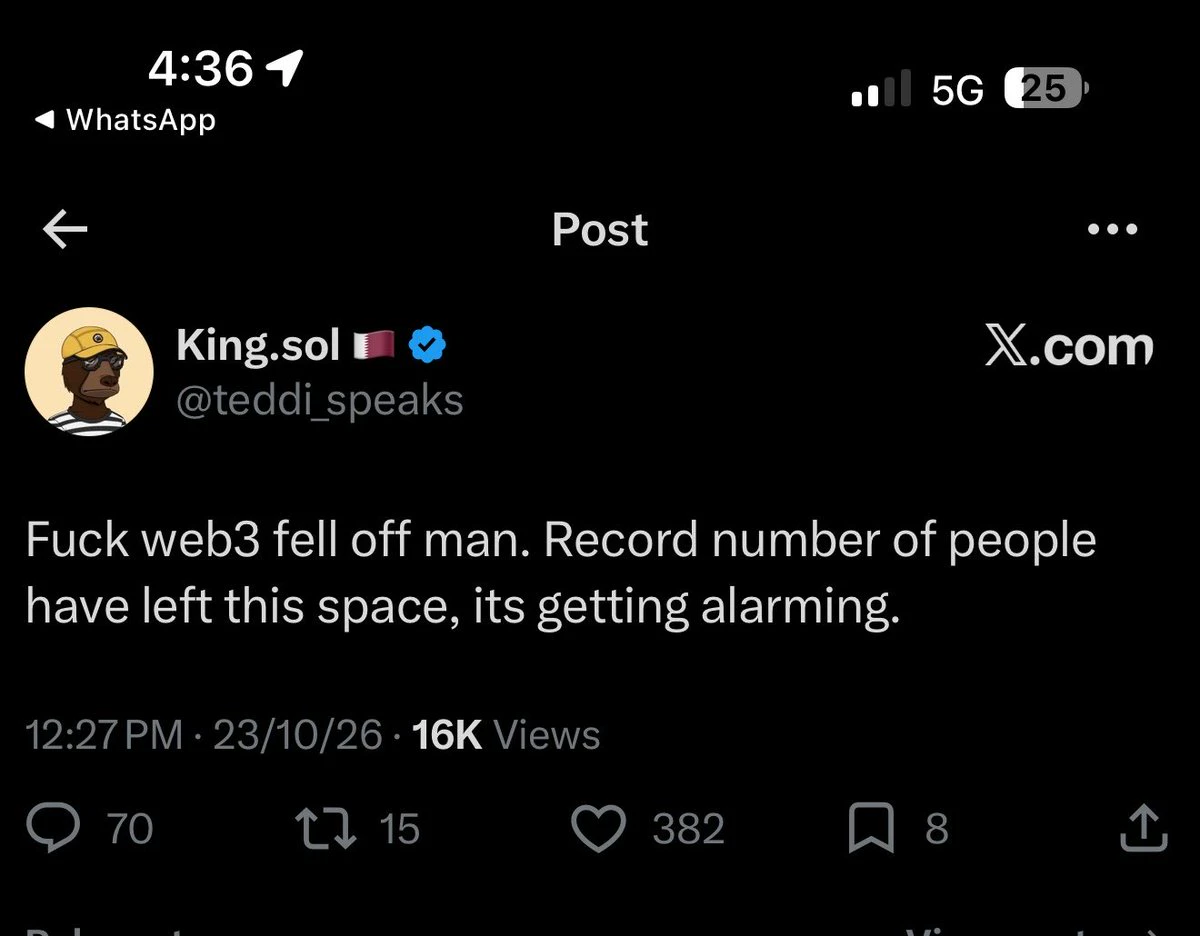Tap the battery indicator showing 25

point(1045,91)
